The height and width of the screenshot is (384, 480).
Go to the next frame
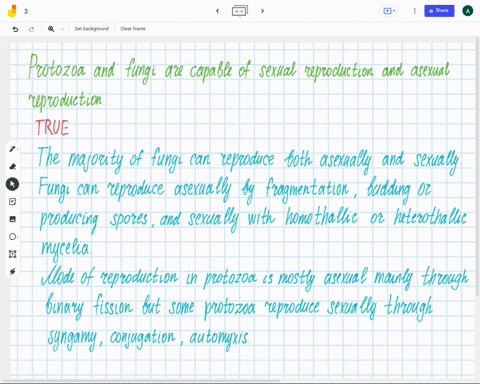262,11
